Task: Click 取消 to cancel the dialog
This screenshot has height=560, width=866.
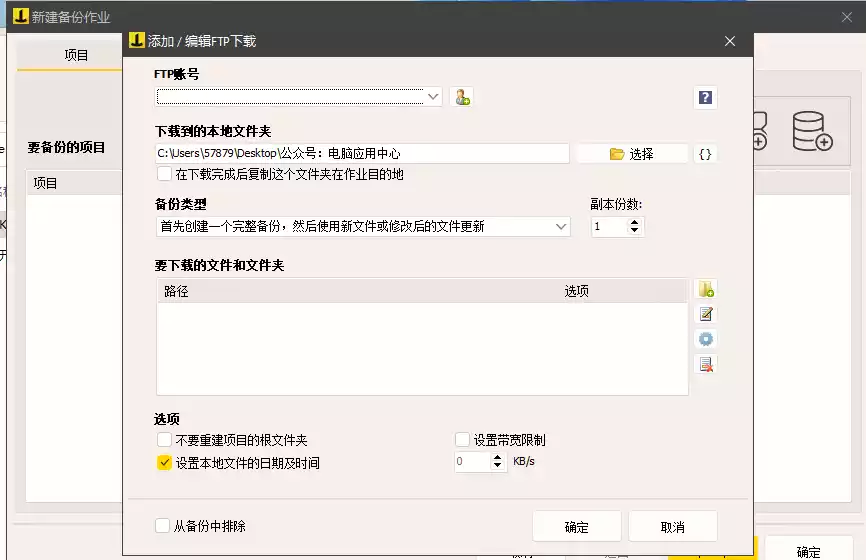Action: click(673, 527)
